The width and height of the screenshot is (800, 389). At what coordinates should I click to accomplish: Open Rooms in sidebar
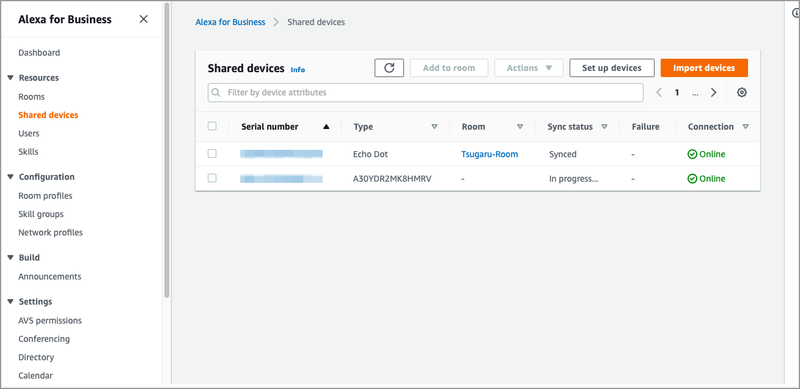pos(32,96)
